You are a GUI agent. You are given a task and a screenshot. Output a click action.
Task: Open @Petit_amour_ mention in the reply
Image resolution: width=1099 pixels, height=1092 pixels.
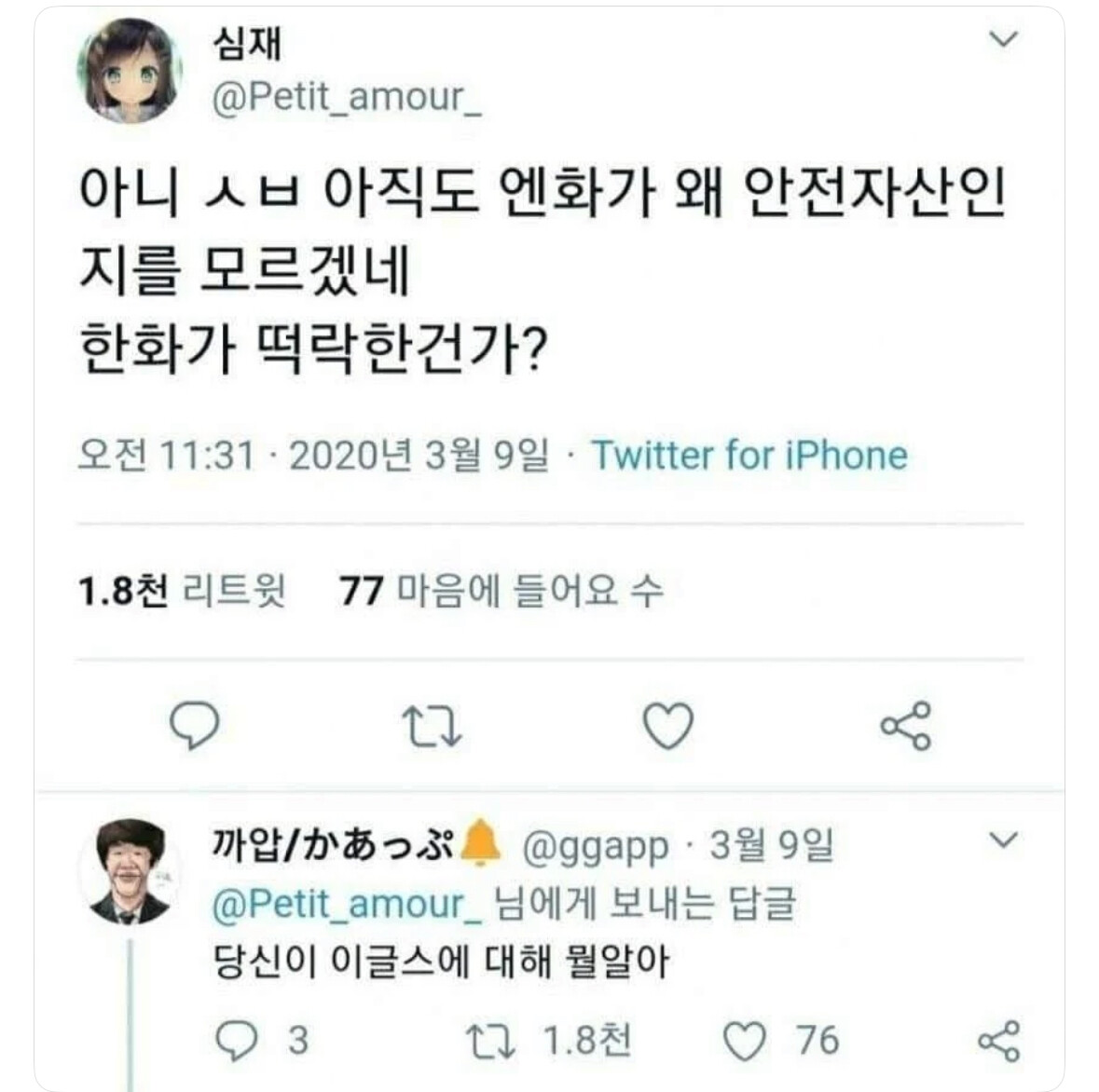(346, 904)
